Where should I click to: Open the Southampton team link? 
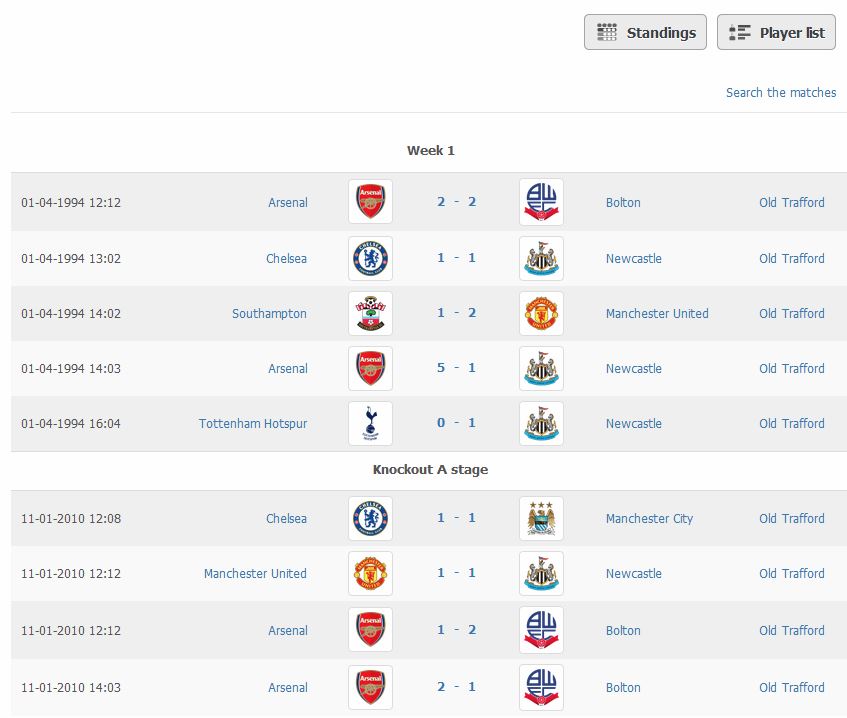pyautogui.click(x=269, y=313)
